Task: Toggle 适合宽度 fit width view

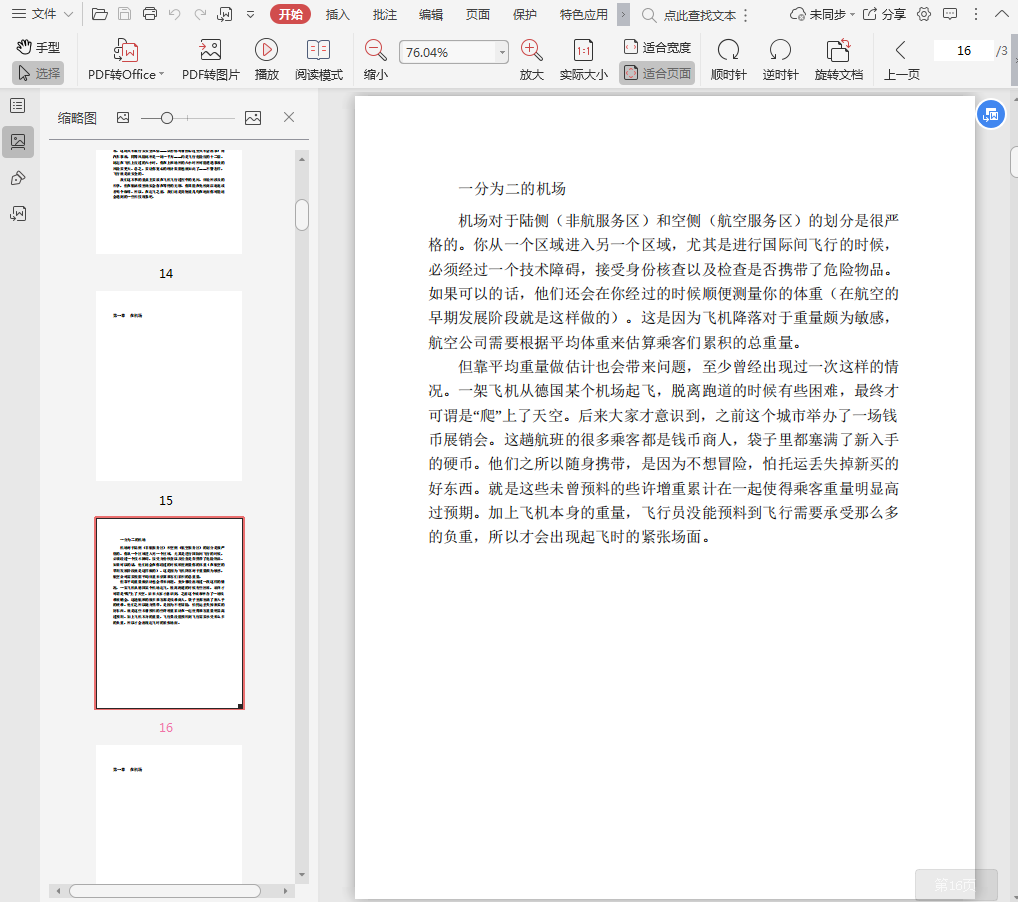Action: tap(657, 47)
